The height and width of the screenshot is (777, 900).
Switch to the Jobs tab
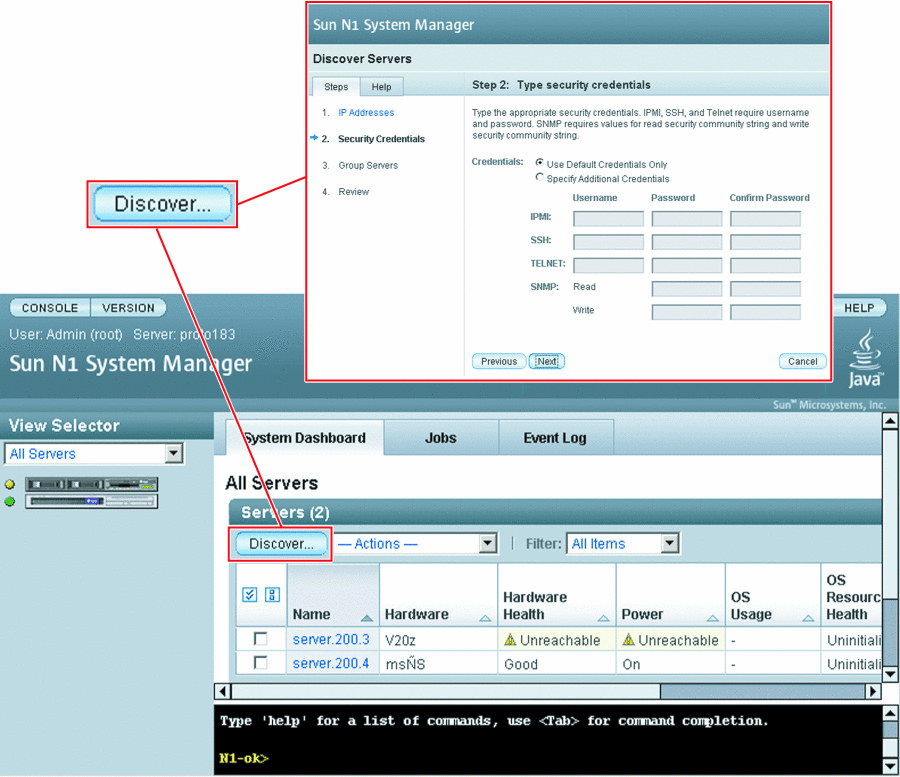point(441,438)
